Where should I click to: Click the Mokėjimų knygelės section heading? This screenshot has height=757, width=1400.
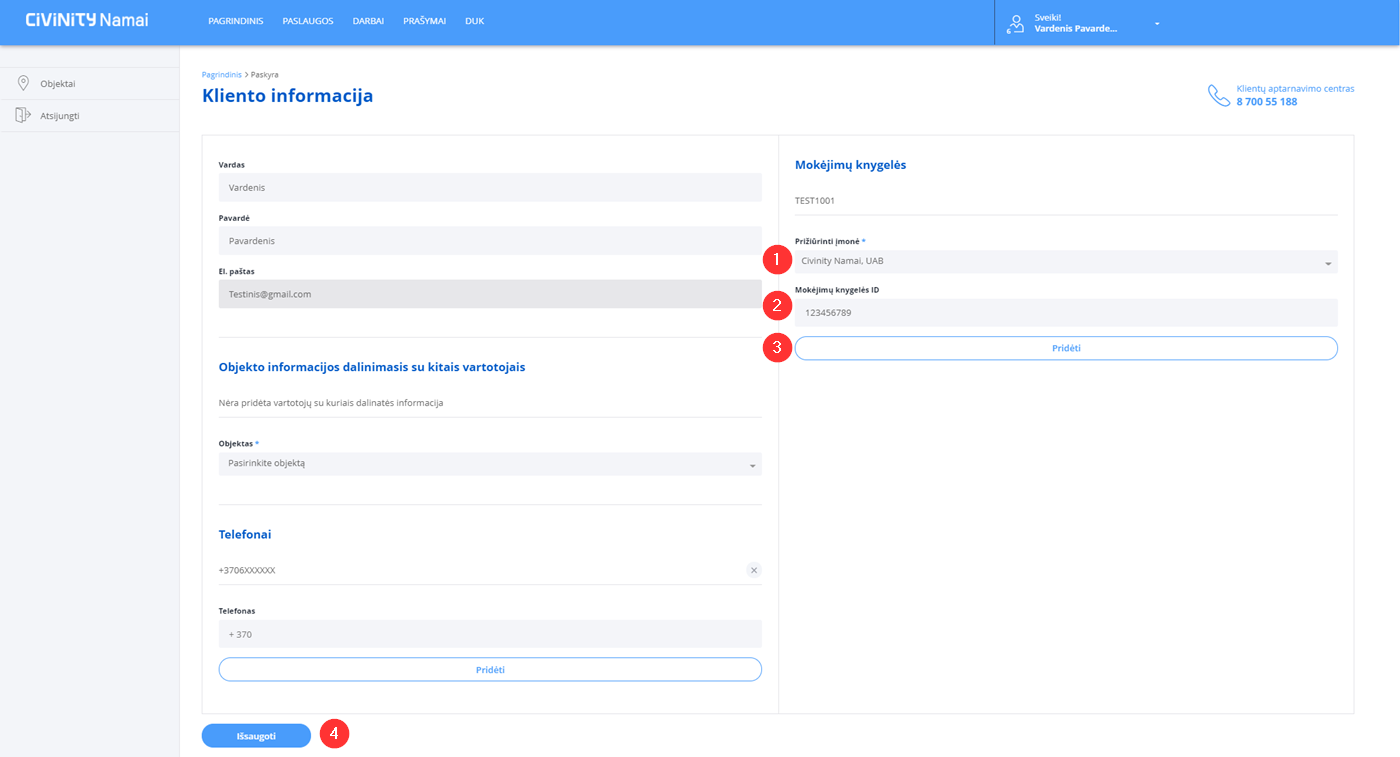point(851,165)
